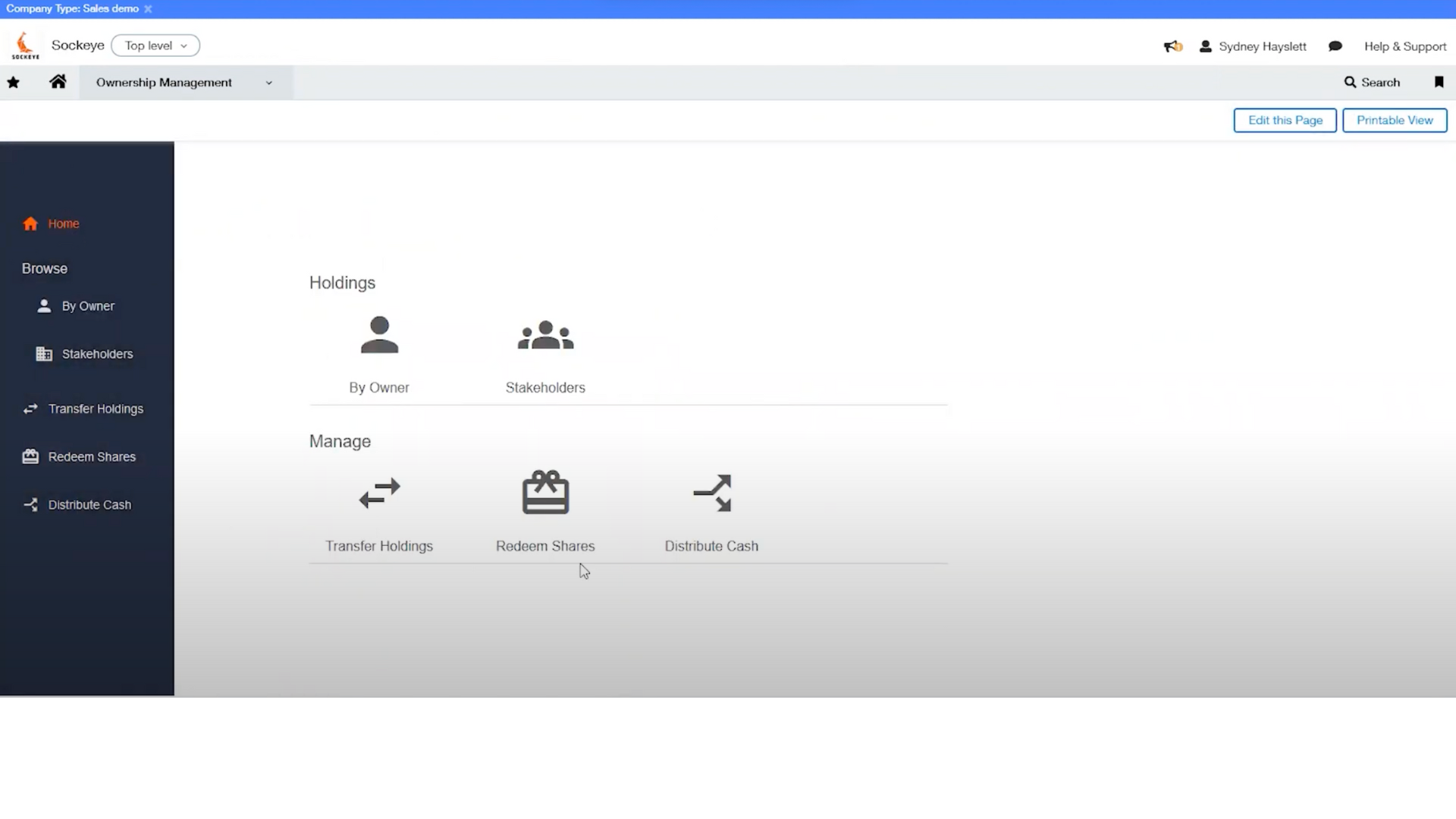Click the Printable View button

(x=1394, y=120)
